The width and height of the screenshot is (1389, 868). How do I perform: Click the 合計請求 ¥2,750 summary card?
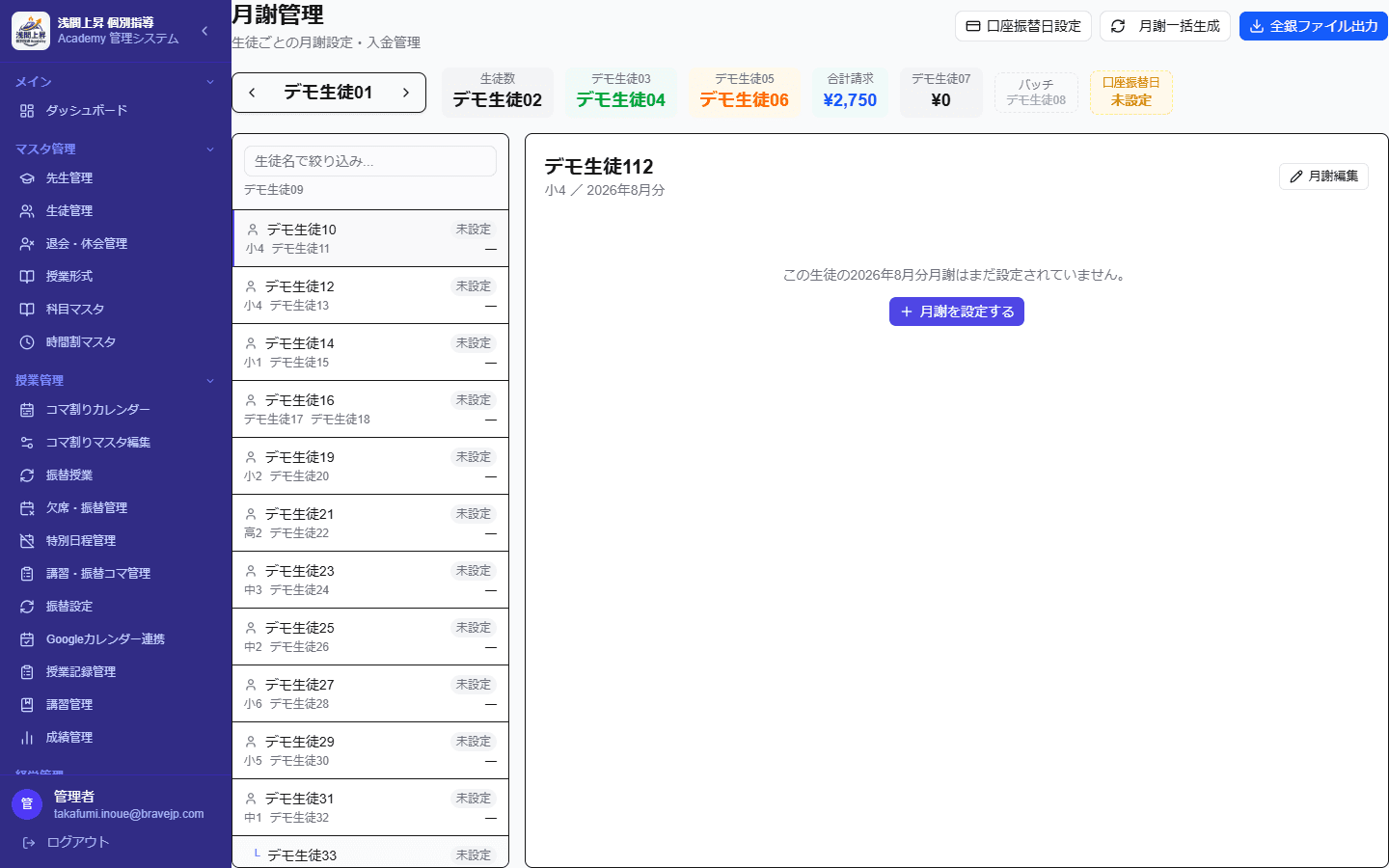(x=850, y=93)
